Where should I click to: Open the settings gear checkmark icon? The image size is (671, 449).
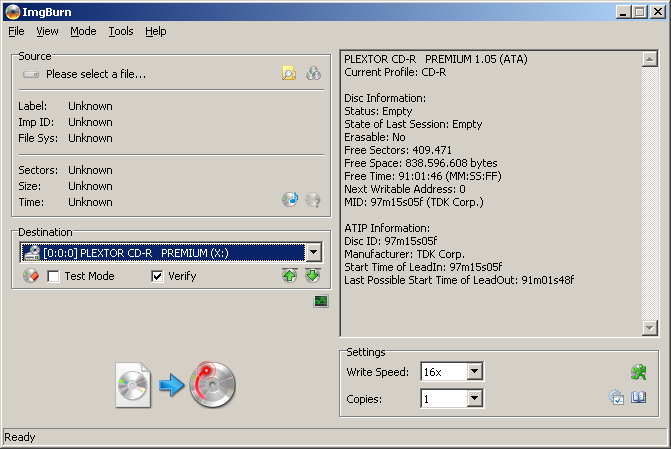616,398
